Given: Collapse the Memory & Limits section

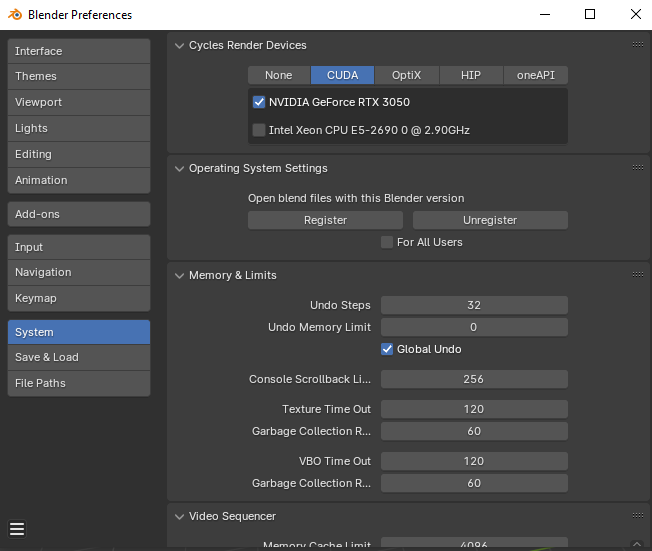Looking at the screenshot, I should 180,275.
